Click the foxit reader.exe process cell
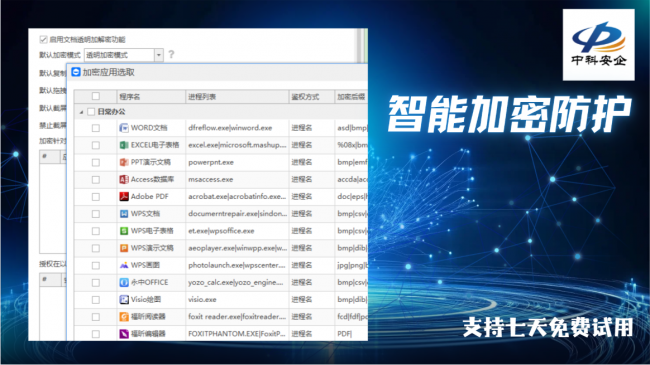 coord(237,317)
